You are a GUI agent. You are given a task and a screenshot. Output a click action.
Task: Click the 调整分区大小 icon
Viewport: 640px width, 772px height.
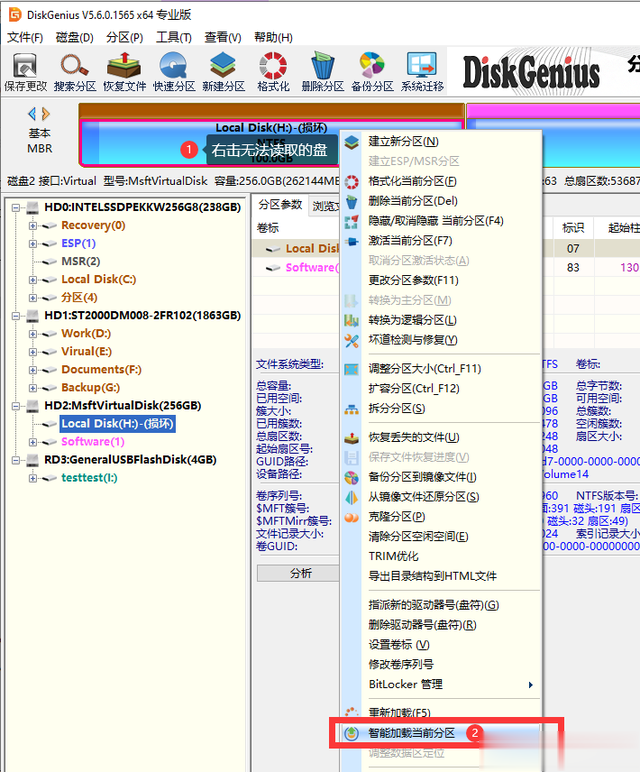click(x=352, y=369)
